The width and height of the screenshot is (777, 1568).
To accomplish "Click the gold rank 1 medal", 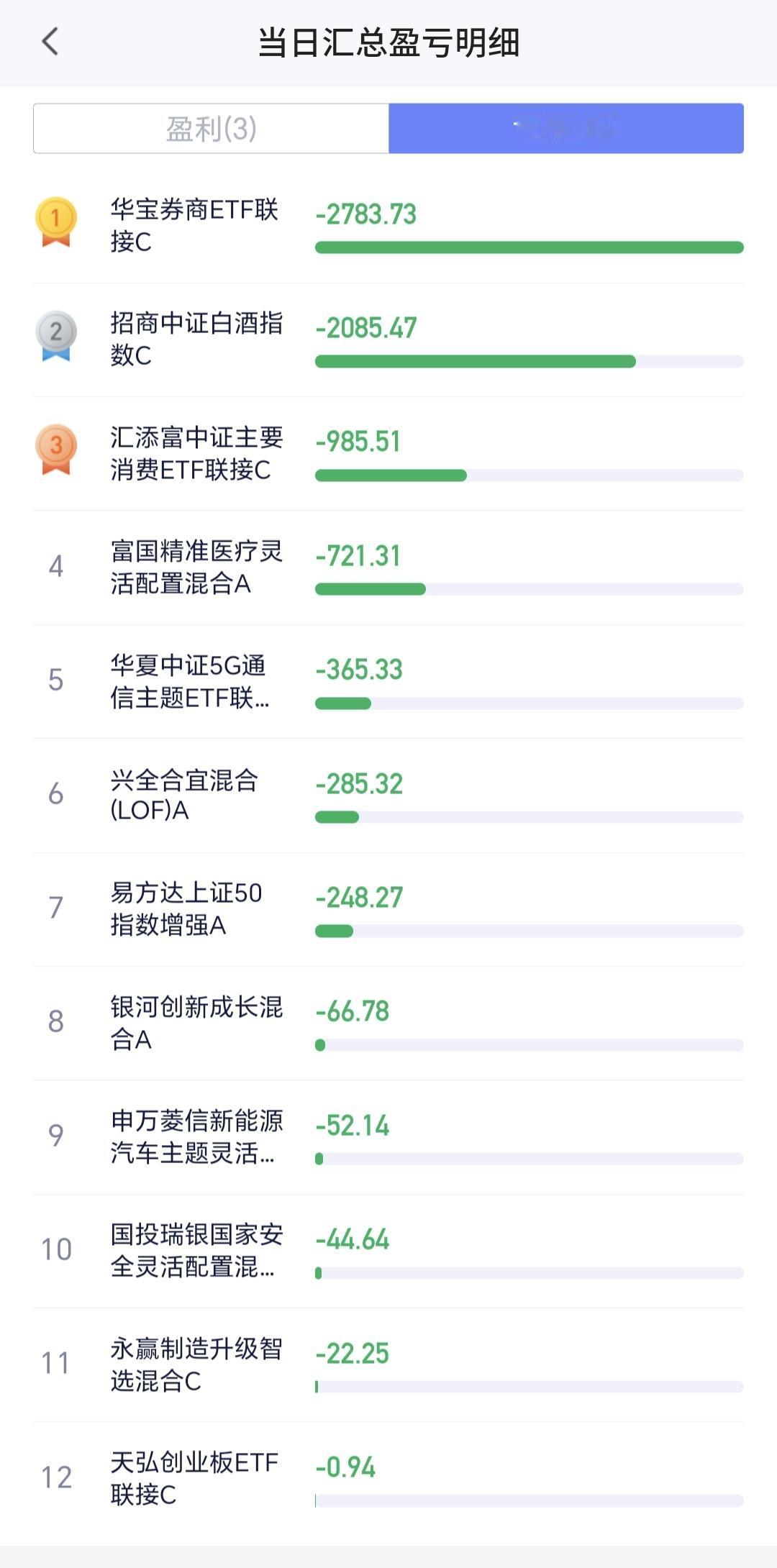I will pyautogui.click(x=56, y=222).
